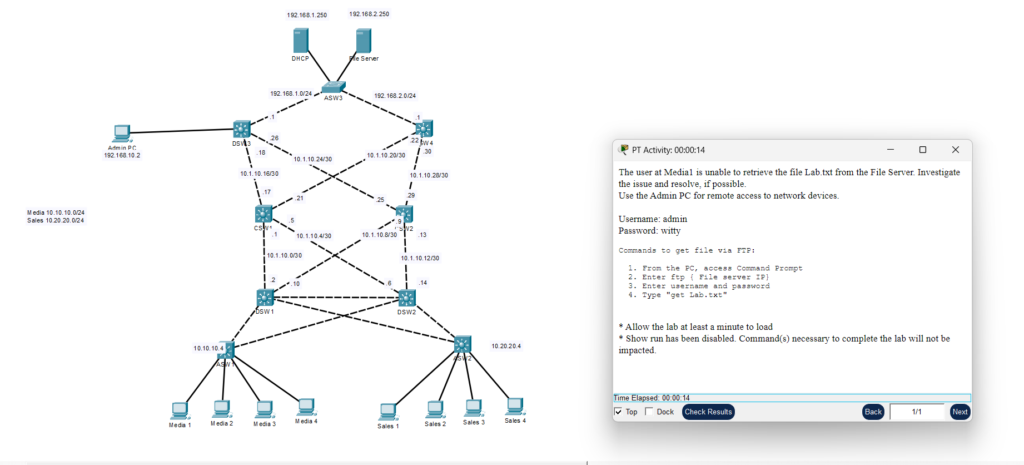
Task: Open the Media 1 PC
Action: 180,409
